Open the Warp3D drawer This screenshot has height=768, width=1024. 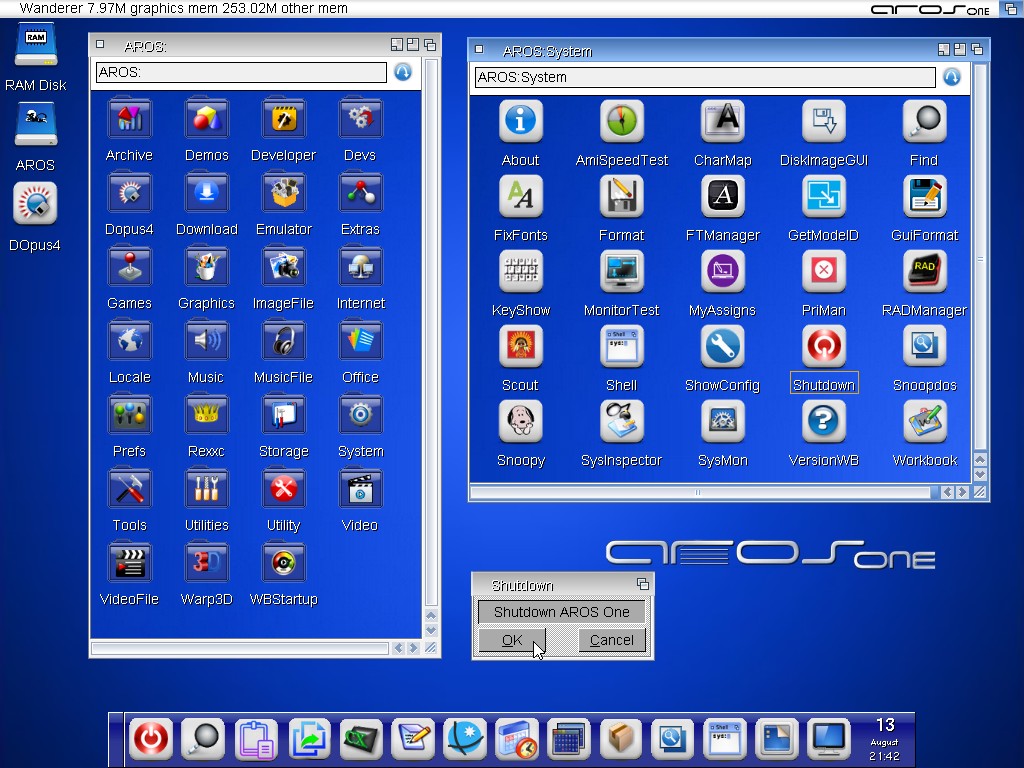[x=206, y=562]
